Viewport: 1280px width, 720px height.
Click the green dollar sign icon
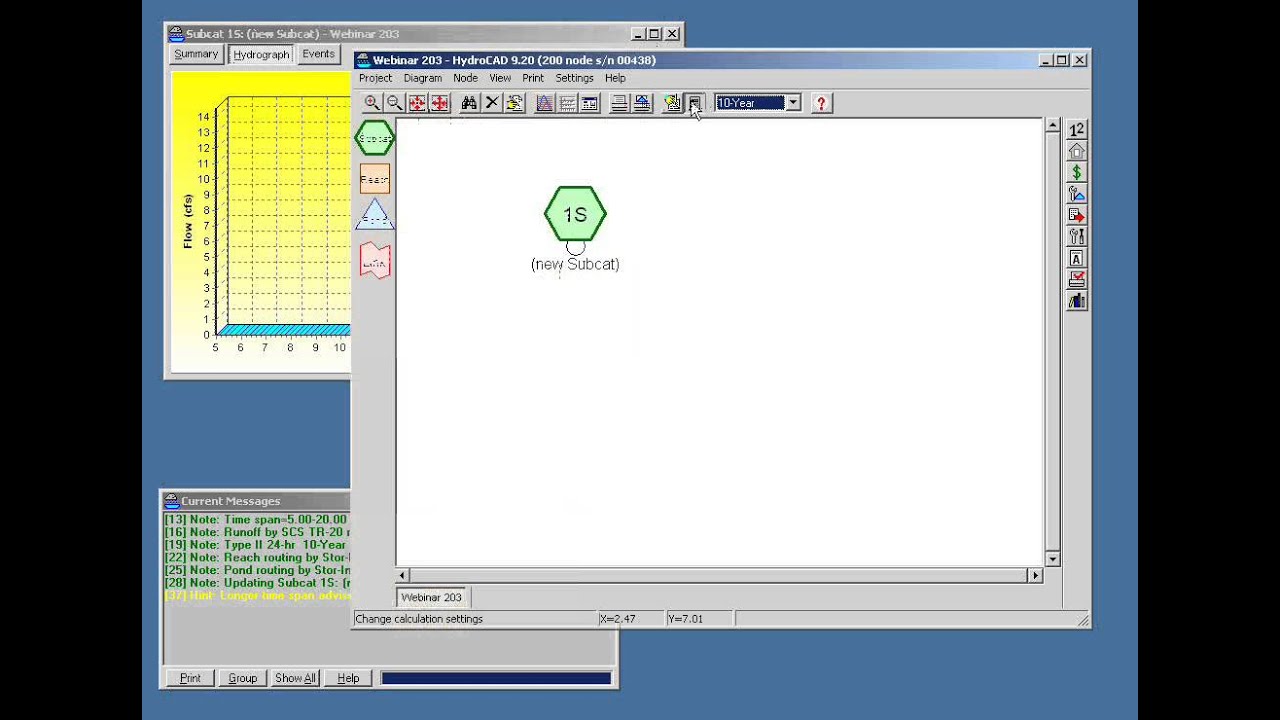point(1076,173)
